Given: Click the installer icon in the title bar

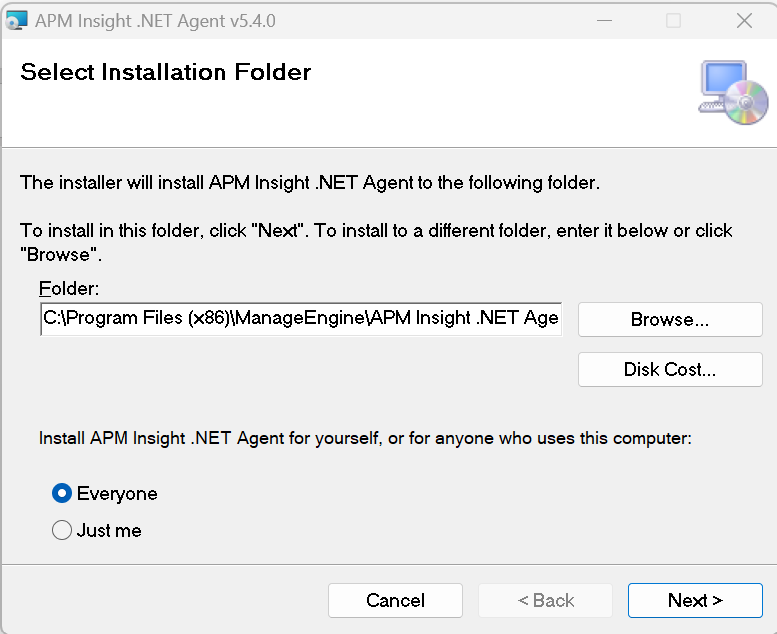Looking at the screenshot, I should coord(17,20).
